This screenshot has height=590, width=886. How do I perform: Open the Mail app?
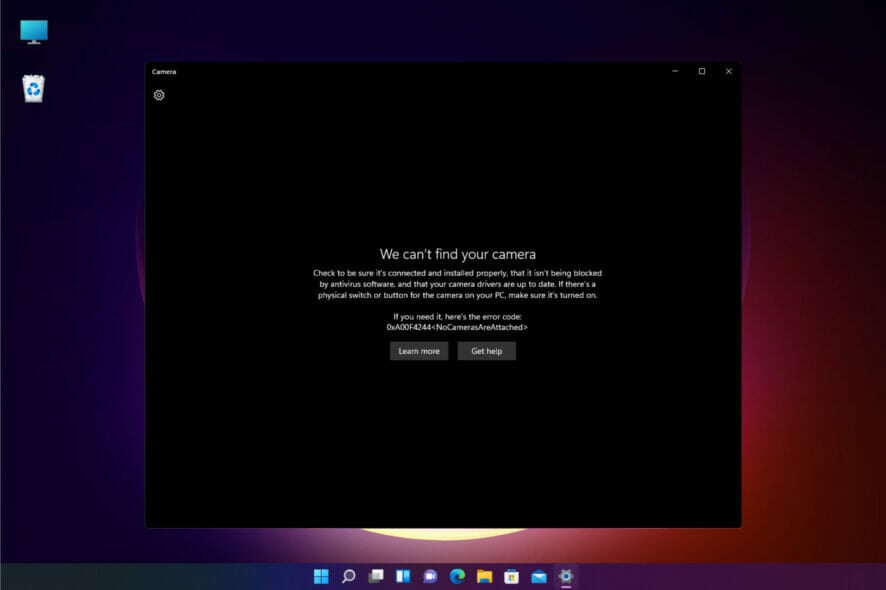pos(539,577)
